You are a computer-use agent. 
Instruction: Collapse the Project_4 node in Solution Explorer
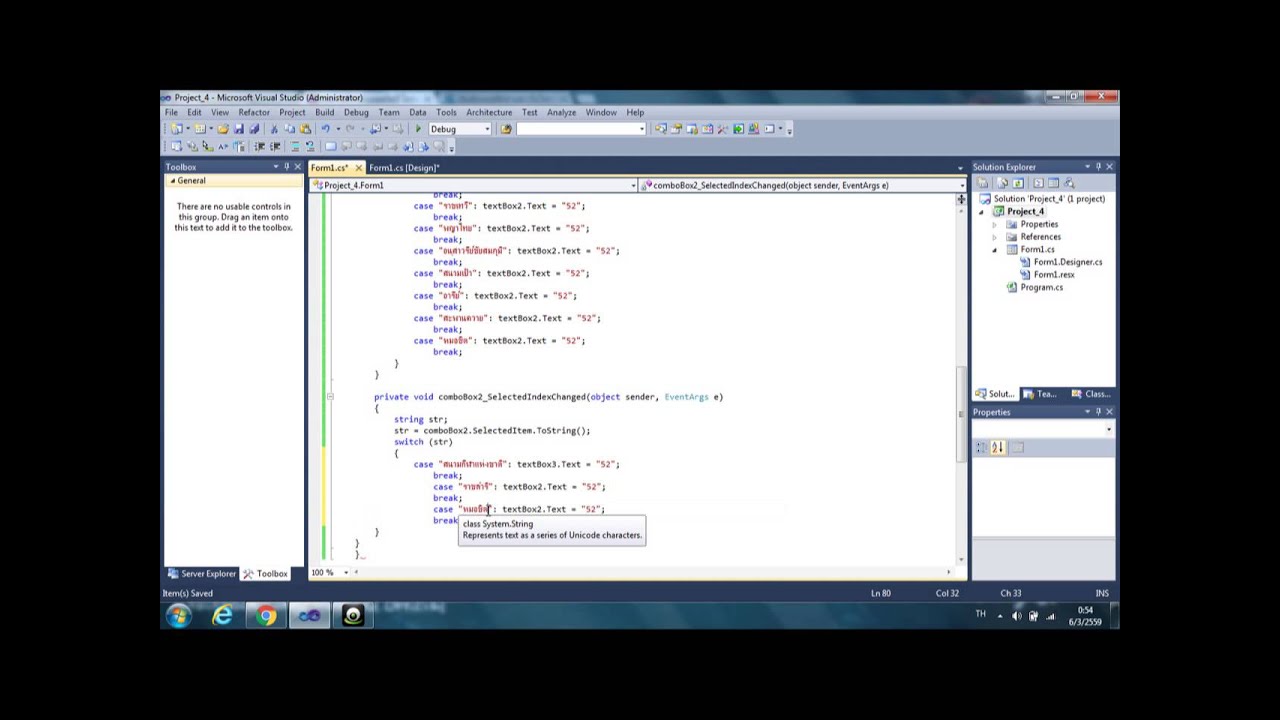point(982,212)
